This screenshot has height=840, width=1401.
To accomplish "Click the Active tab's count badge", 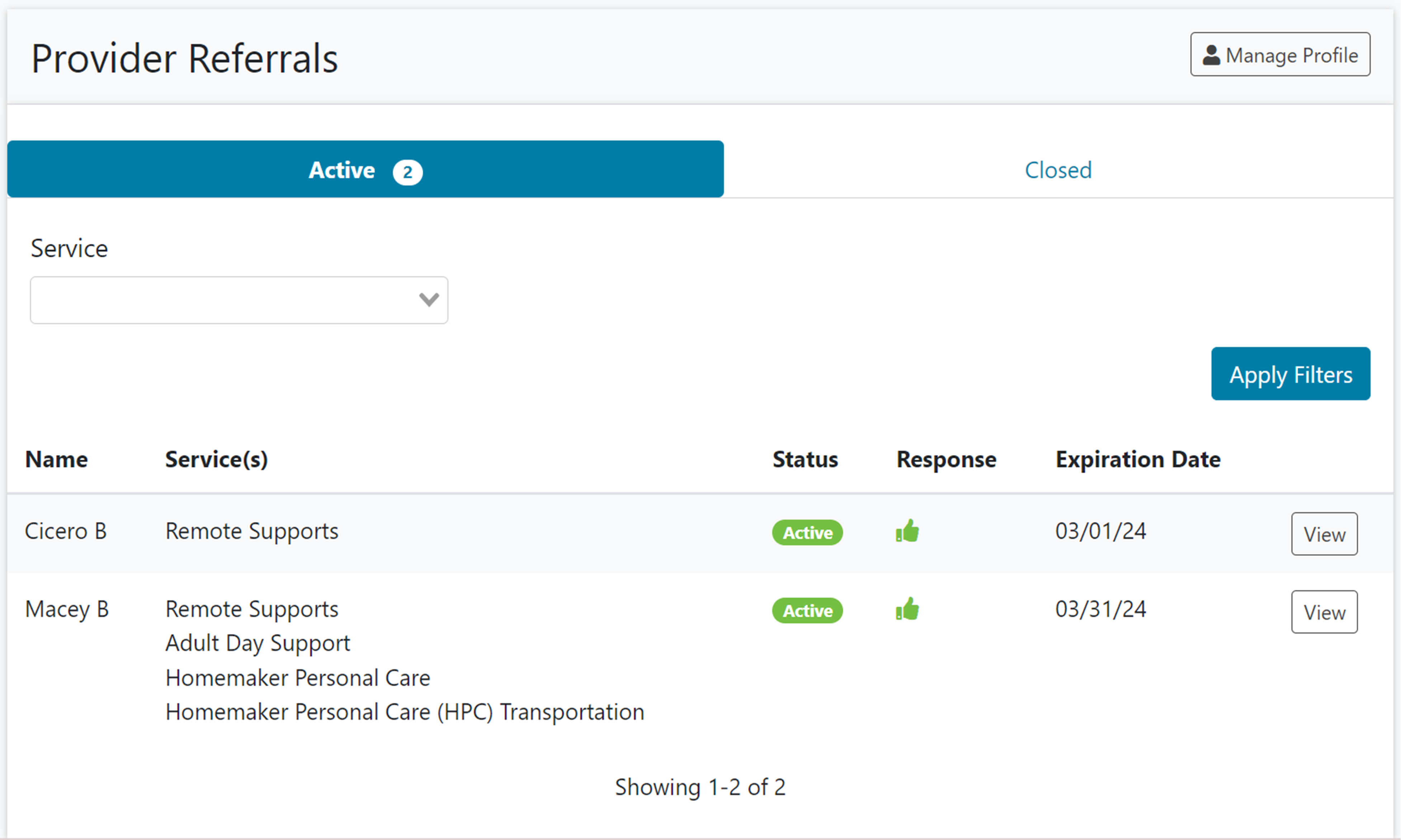I will [x=407, y=172].
